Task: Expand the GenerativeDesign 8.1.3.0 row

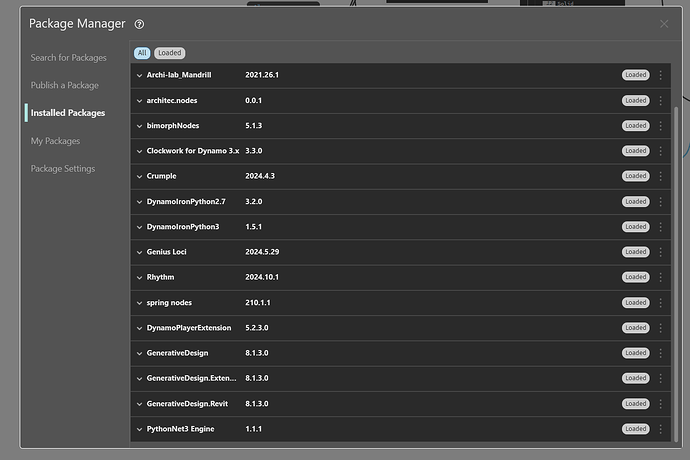Action: pos(139,353)
